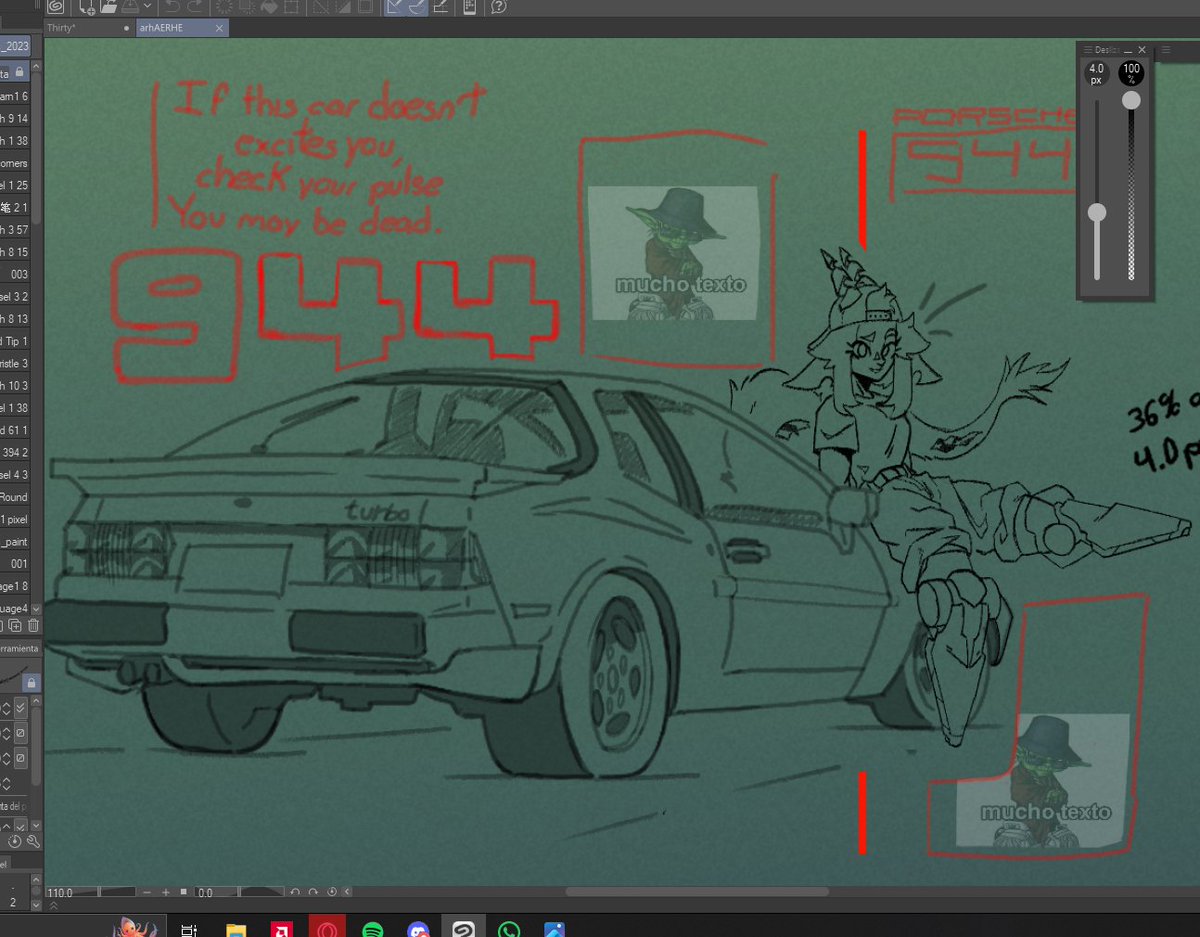The image size is (1200, 937).
Task: Select the 'uage4' sub tool entry
Action: 15,609
